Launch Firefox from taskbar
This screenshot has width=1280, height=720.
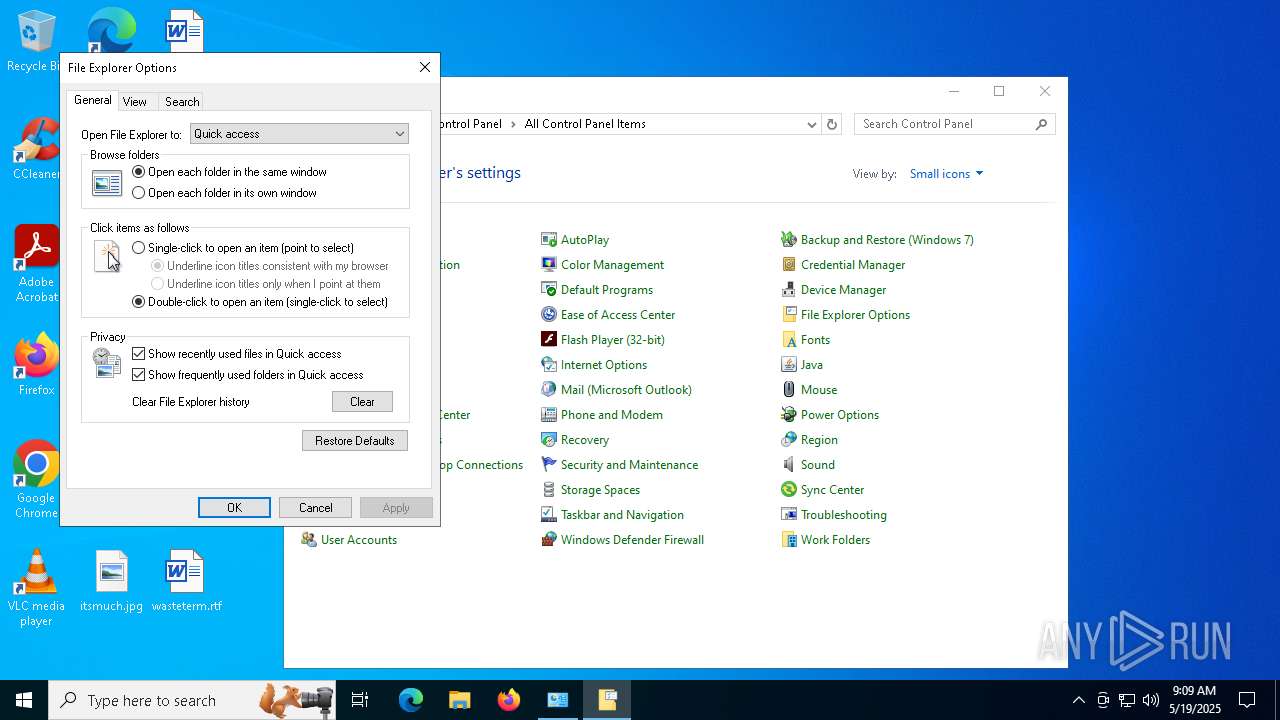[x=509, y=700]
